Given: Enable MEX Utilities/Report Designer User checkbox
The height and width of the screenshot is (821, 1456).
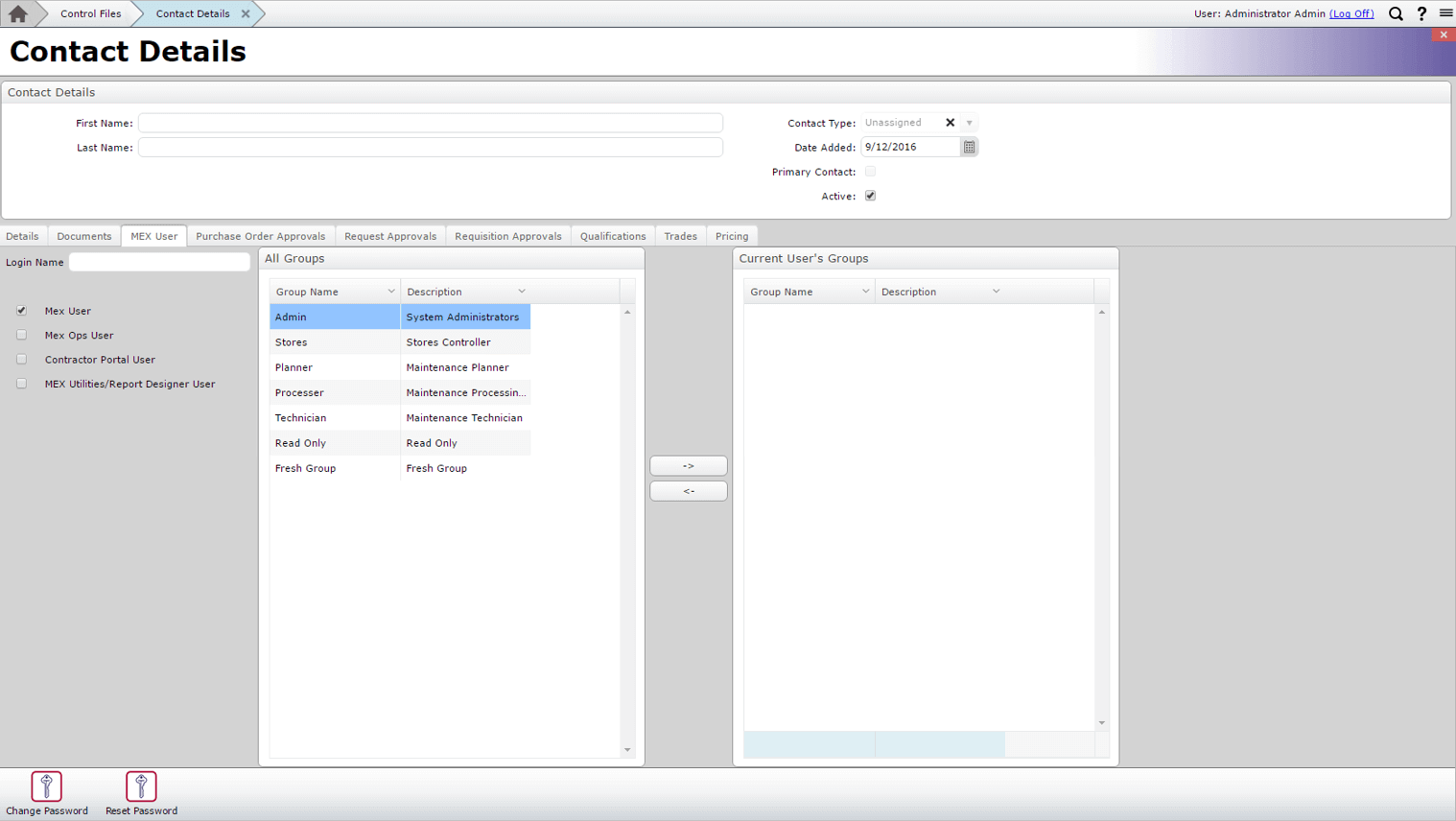Looking at the screenshot, I should tap(21, 384).
